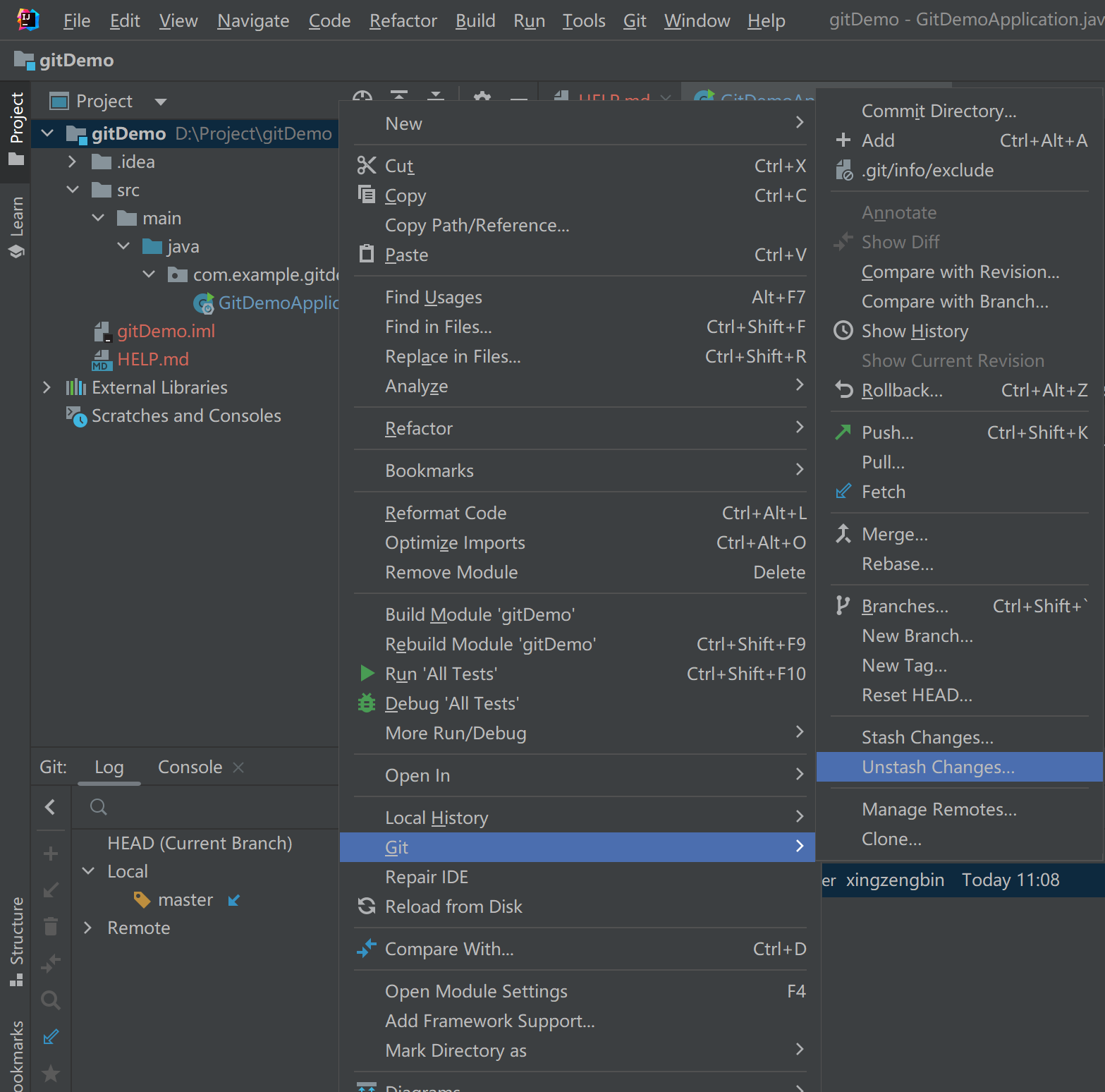
Task: Click the Debug 'All Tests' bug icon
Action: click(367, 703)
